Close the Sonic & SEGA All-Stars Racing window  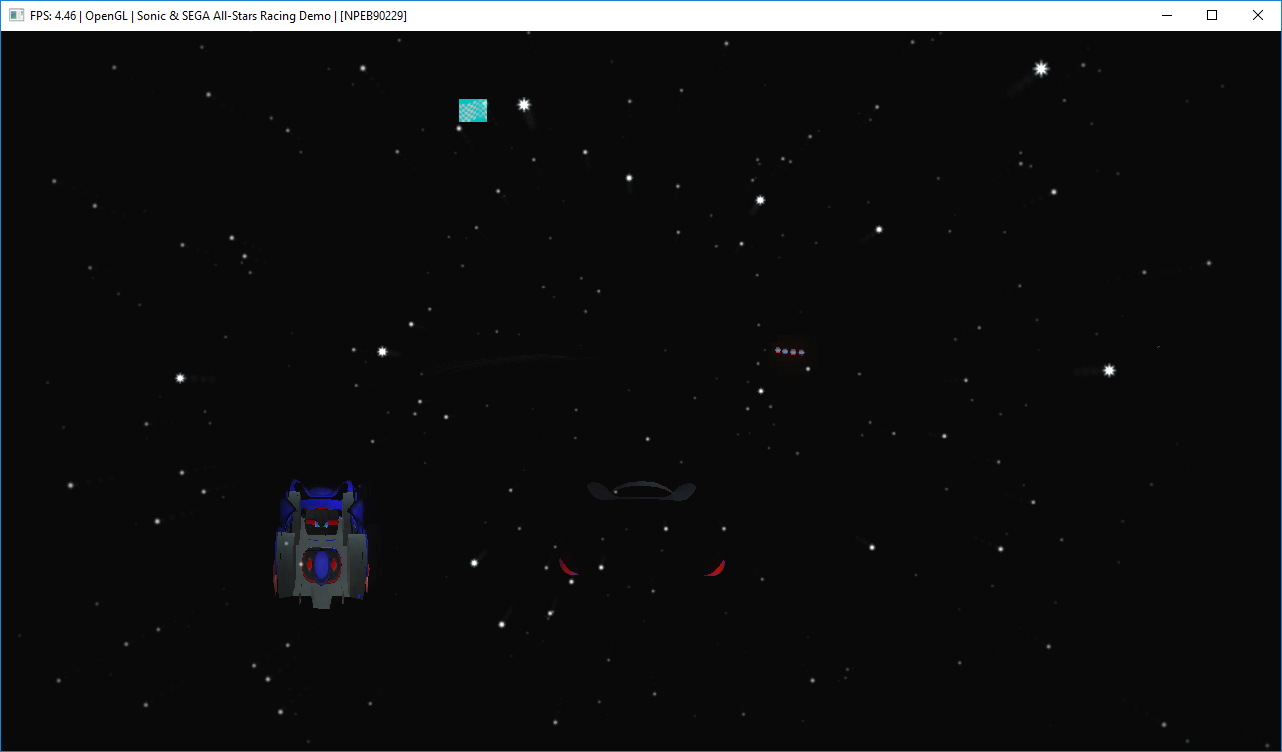(x=1258, y=16)
